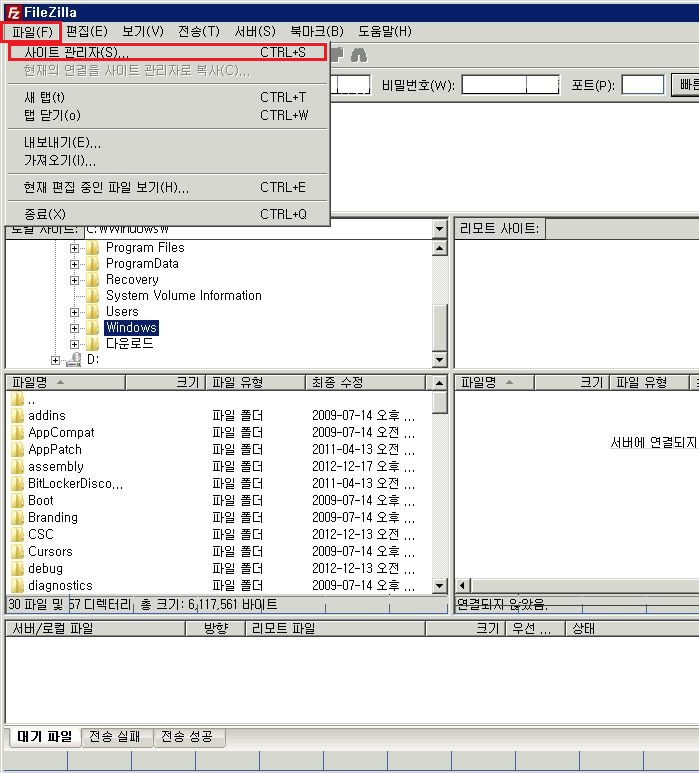The height and width of the screenshot is (773, 699).
Task: Click the D: drive icon in local tree
Action: (73, 359)
